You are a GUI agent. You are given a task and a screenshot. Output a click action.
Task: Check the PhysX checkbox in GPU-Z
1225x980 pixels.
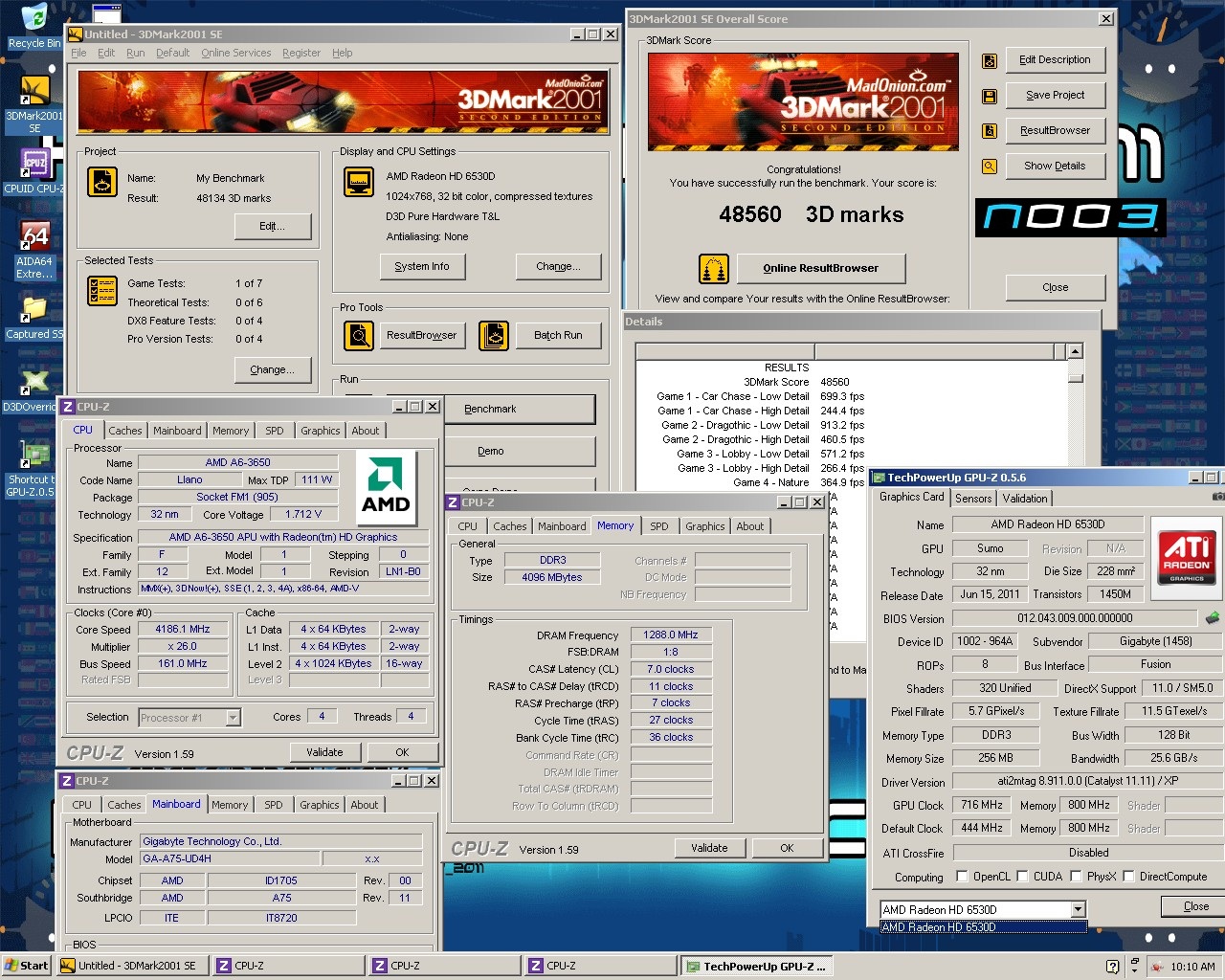[x=1077, y=877]
